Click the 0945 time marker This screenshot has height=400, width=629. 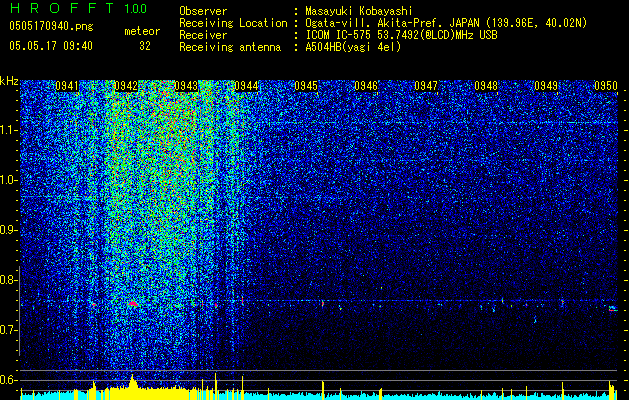306,86
